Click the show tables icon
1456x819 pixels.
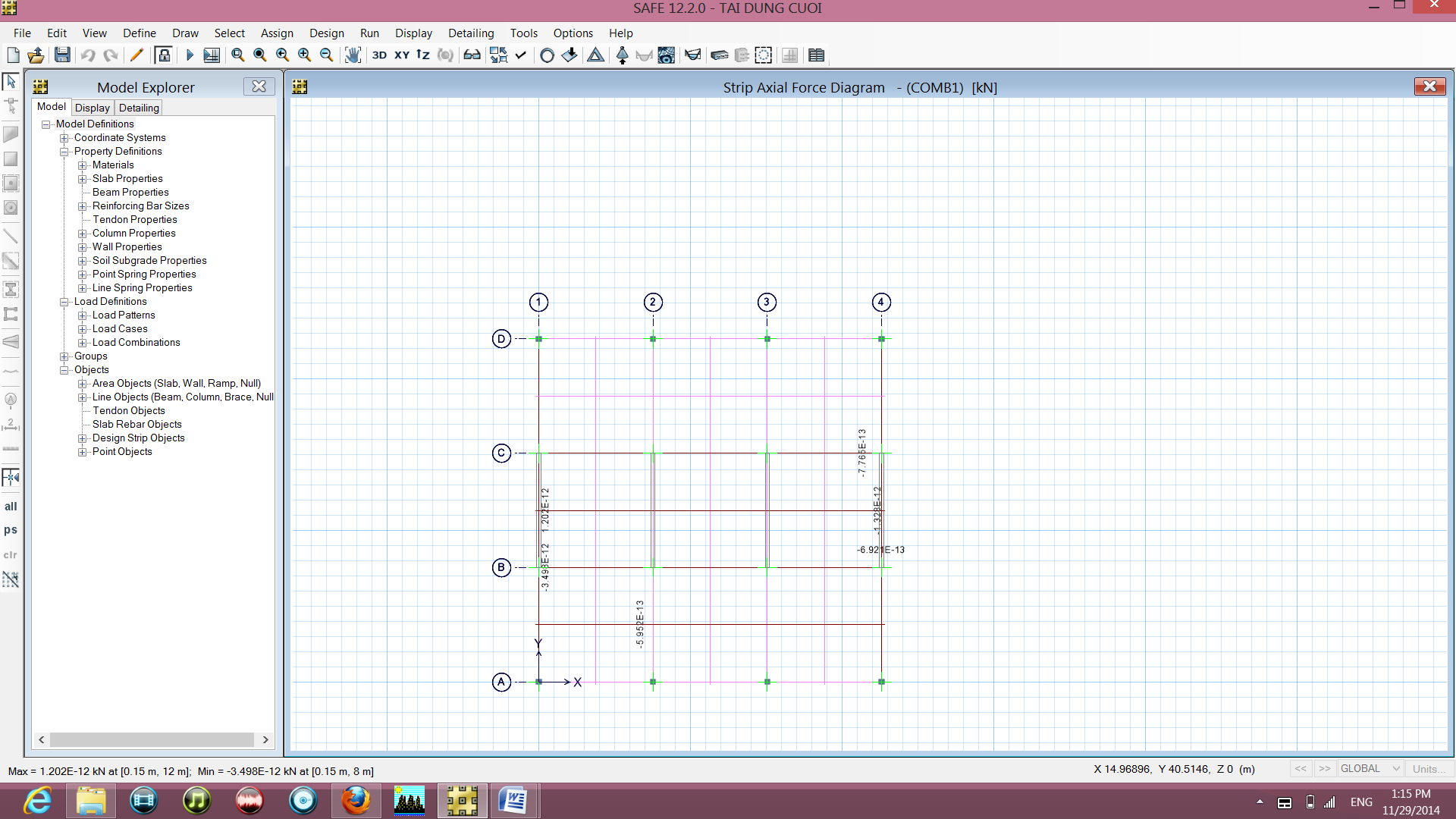coord(817,55)
